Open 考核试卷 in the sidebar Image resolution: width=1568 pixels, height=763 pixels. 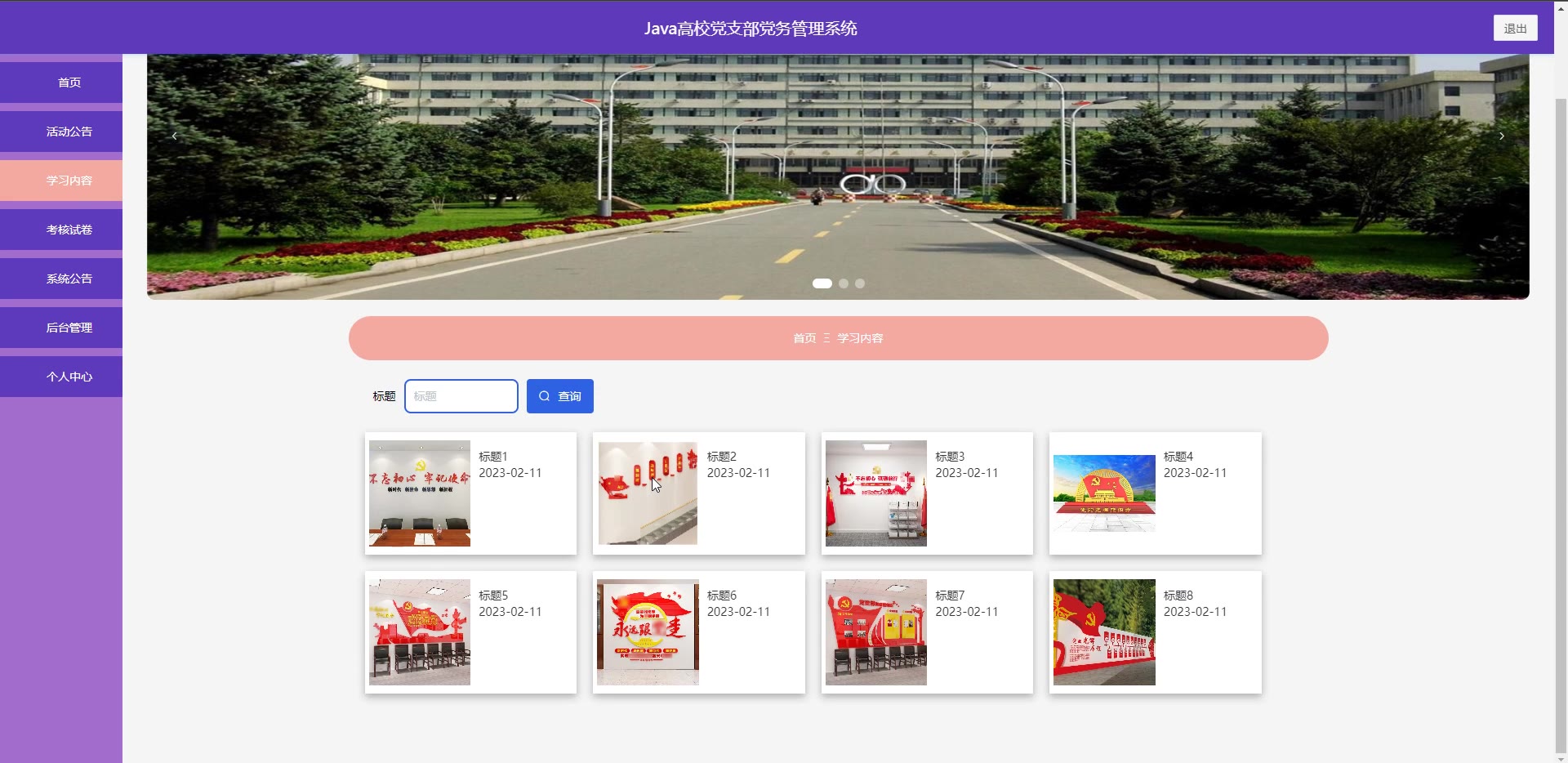61,230
